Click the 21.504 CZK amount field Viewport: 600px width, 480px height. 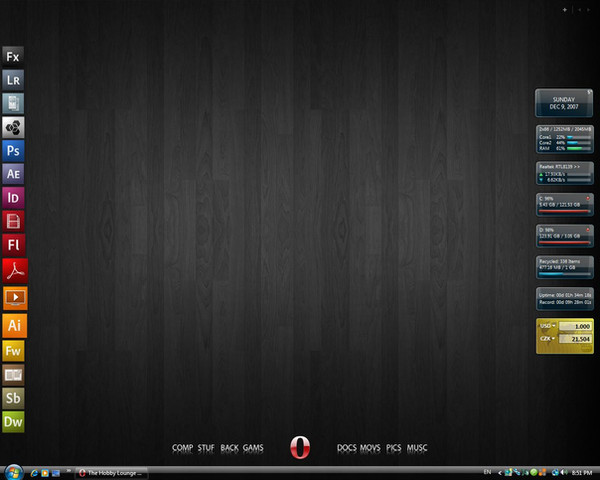pyautogui.click(x=575, y=339)
